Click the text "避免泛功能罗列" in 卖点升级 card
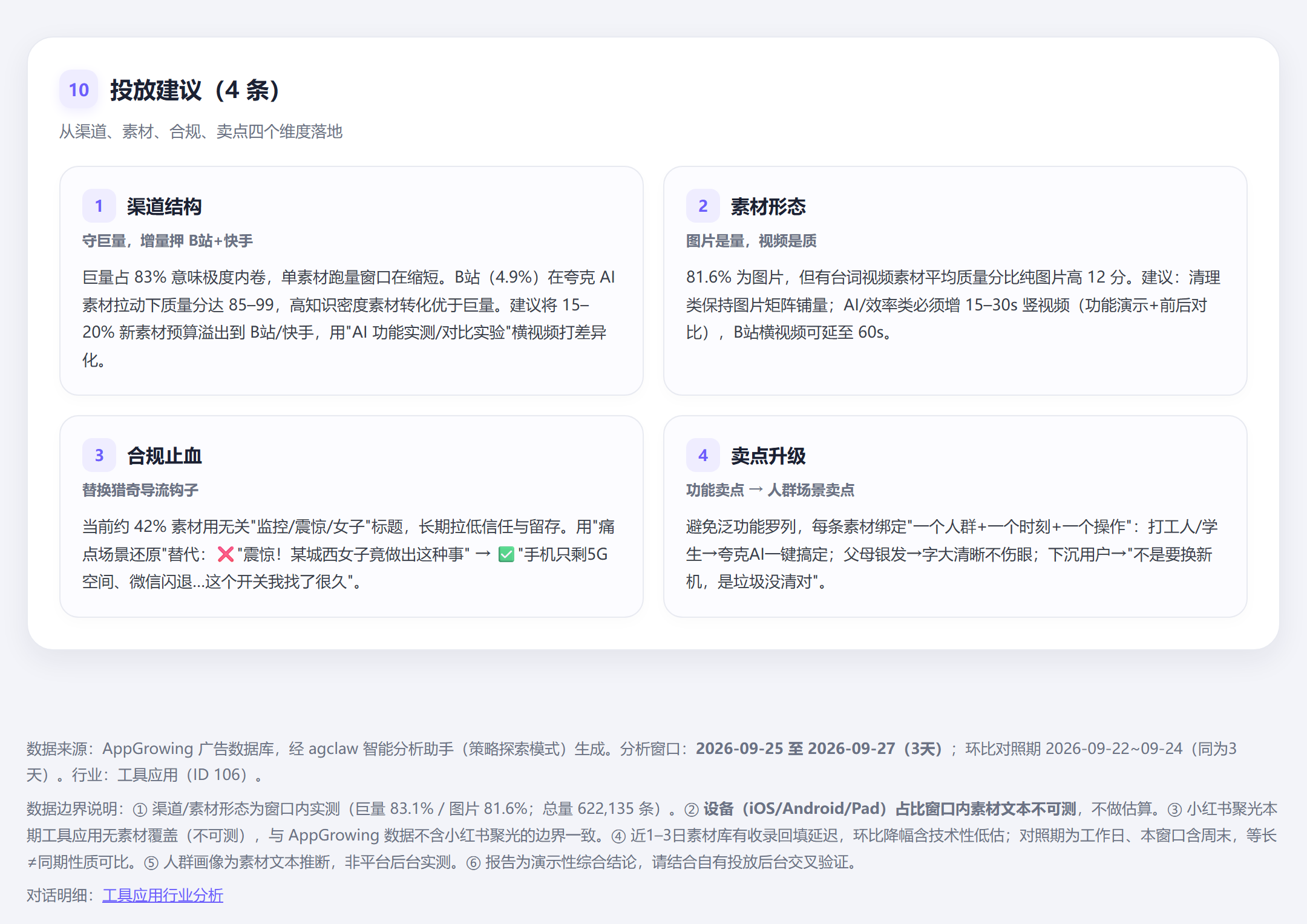This screenshot has width=1307, height=924. [741, 526]
